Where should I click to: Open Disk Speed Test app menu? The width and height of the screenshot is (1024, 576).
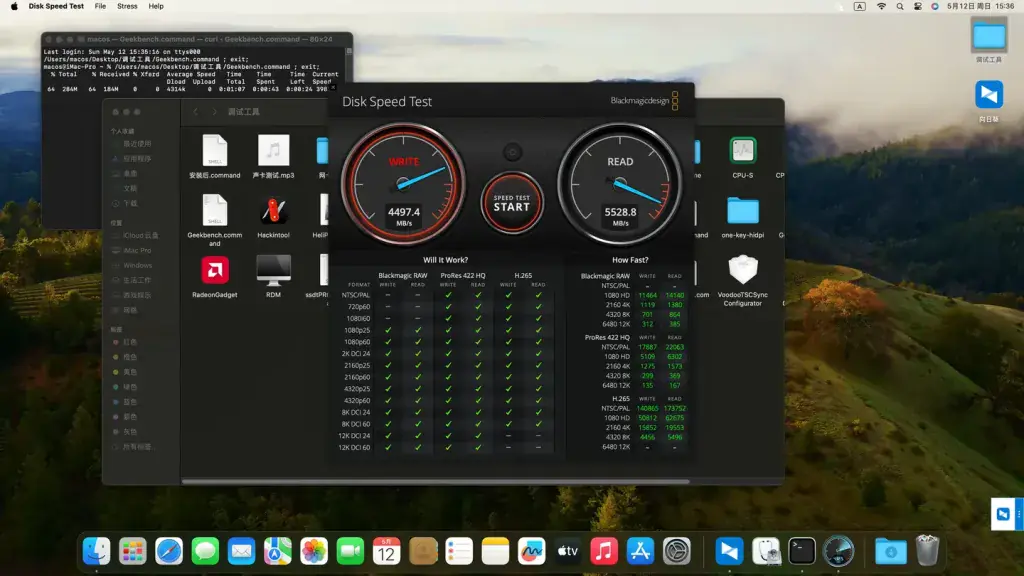coord(56,6)
